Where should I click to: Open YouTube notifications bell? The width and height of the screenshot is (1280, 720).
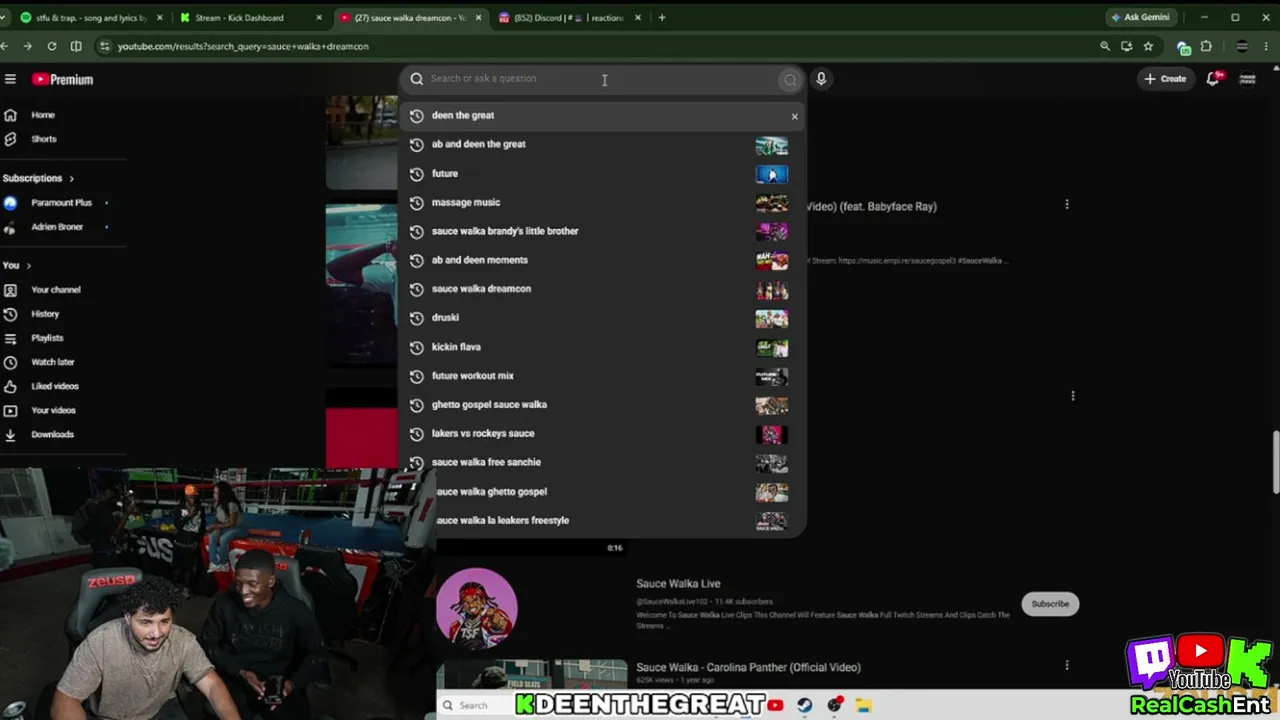(x=1214, y=78)
